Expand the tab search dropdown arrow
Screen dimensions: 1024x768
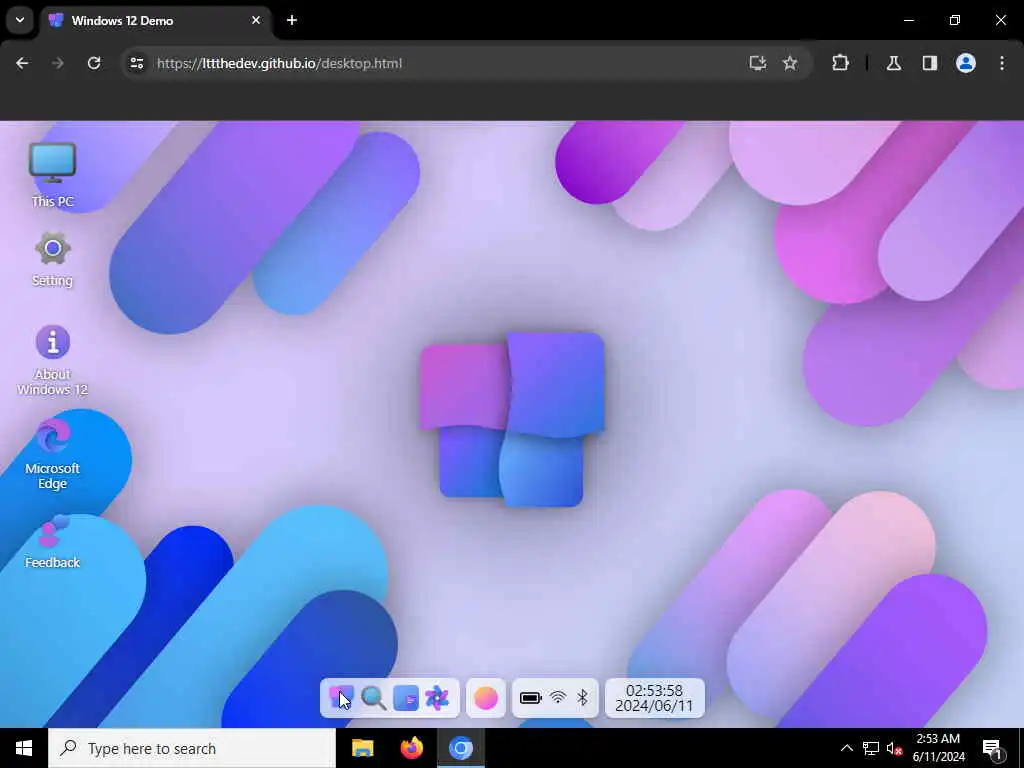[20, 20]
